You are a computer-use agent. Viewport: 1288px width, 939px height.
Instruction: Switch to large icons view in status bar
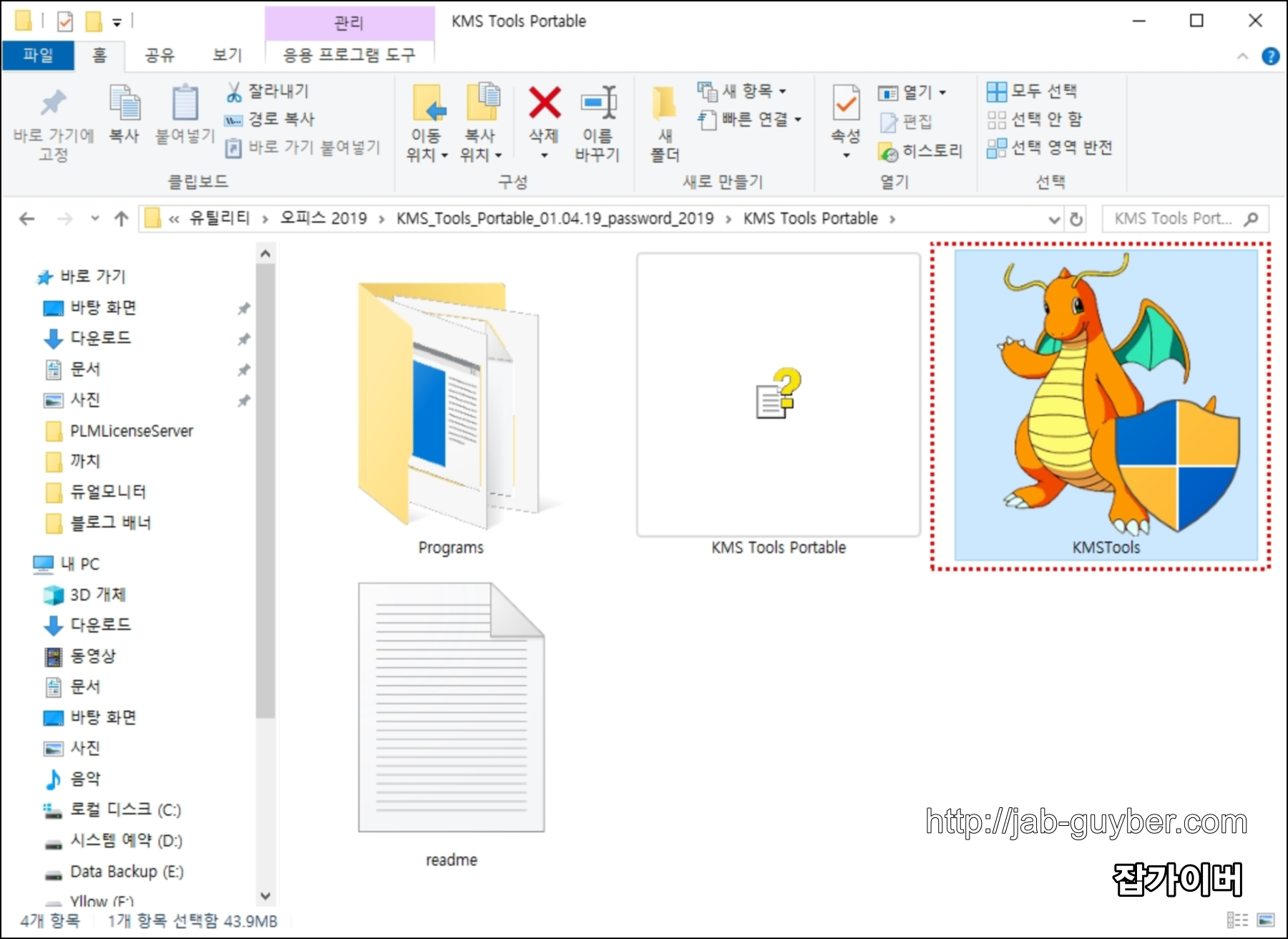point(1265,920)
